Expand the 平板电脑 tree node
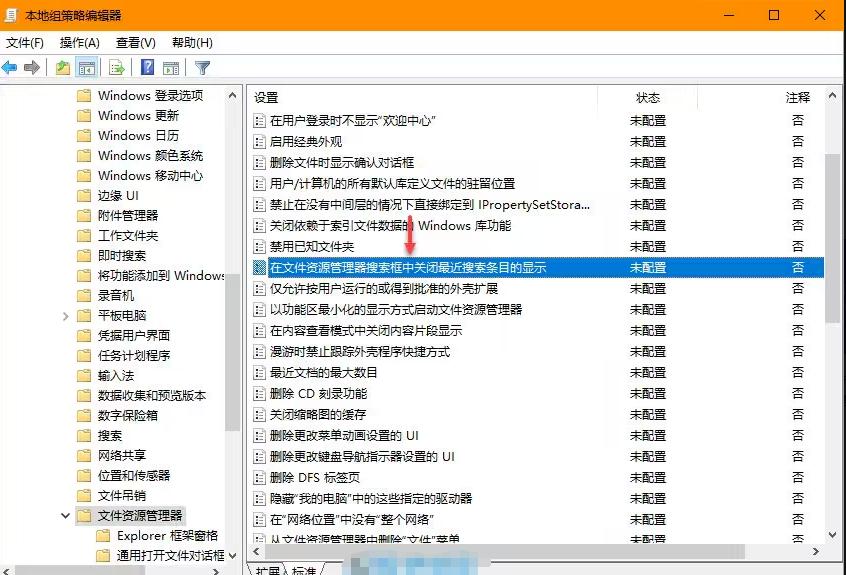846x575 pixels. pyautogui.click(x=65, y=316)
